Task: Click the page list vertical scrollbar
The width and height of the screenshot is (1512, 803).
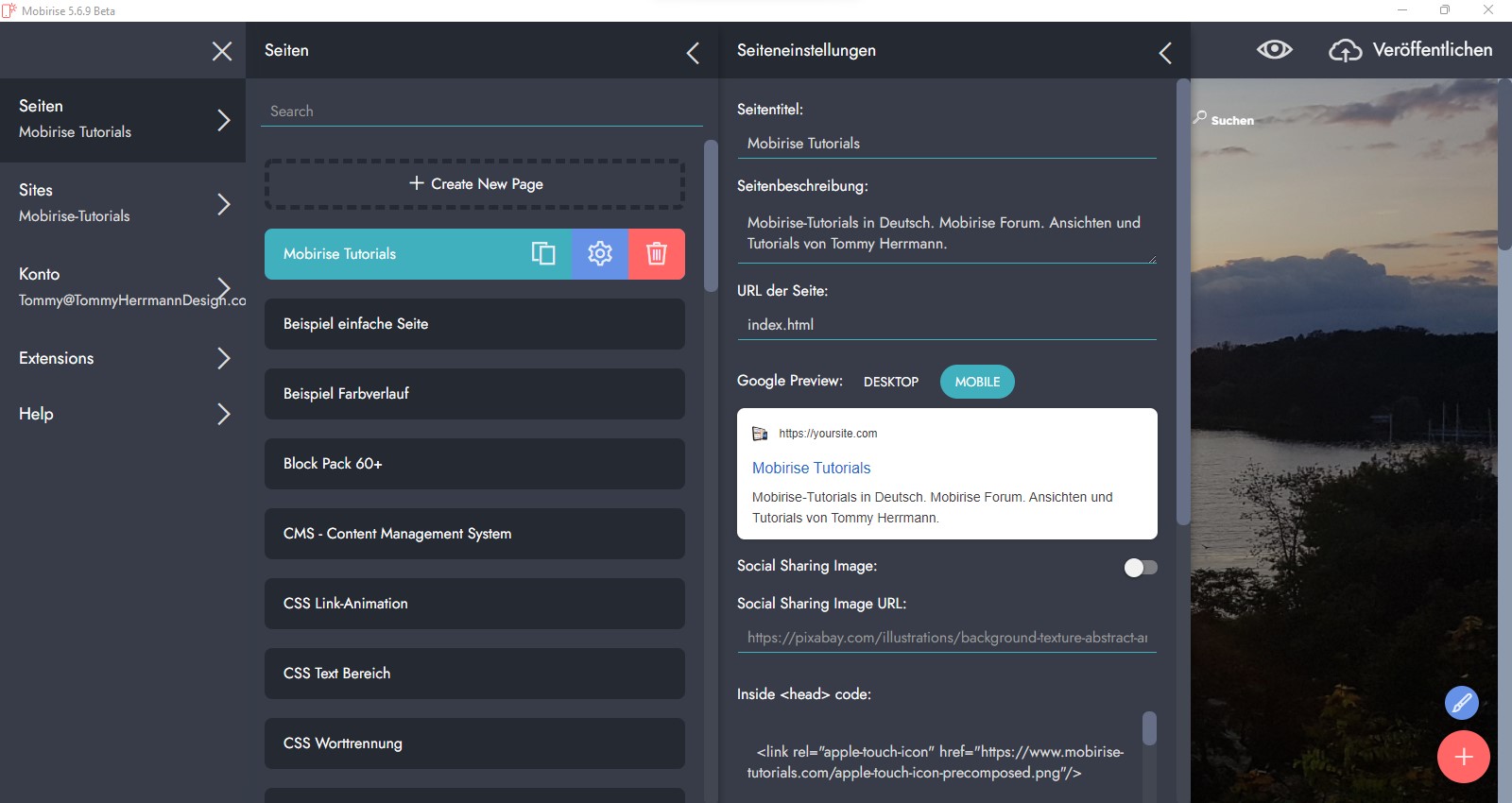Action: (x=711, y=216)
